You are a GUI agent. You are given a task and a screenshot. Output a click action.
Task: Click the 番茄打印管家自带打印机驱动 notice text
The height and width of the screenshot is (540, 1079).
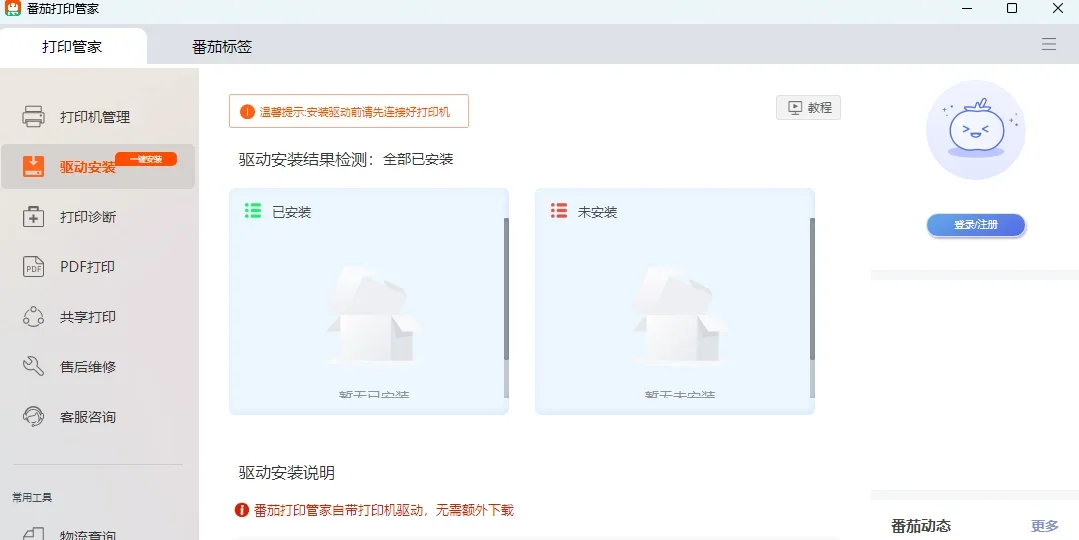coord(384,510)
